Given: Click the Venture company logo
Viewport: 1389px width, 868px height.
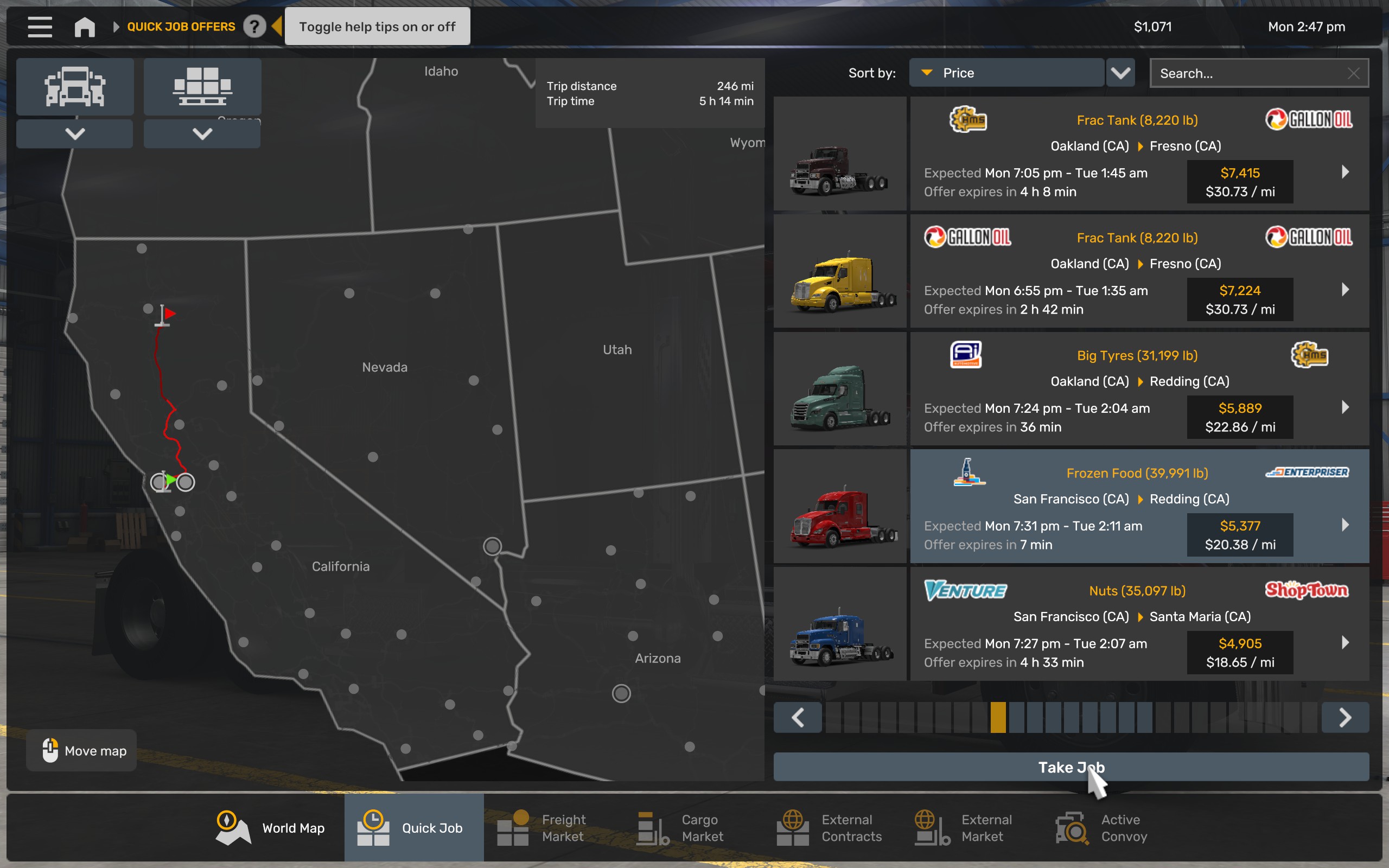Looking at the screenshot, I should click(x=965, y=590).
